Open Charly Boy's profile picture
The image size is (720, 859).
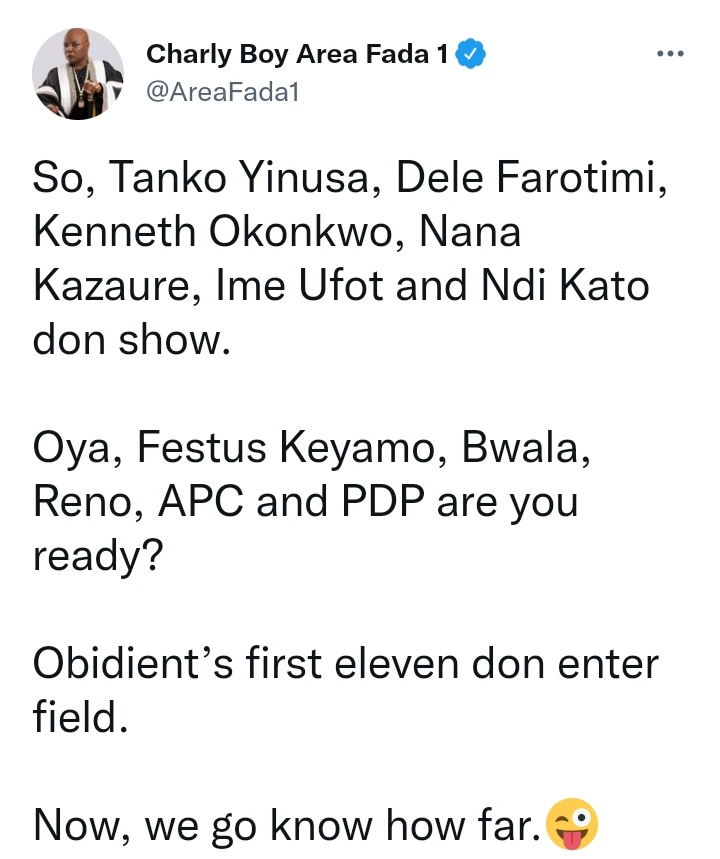(x=77, y=73)
